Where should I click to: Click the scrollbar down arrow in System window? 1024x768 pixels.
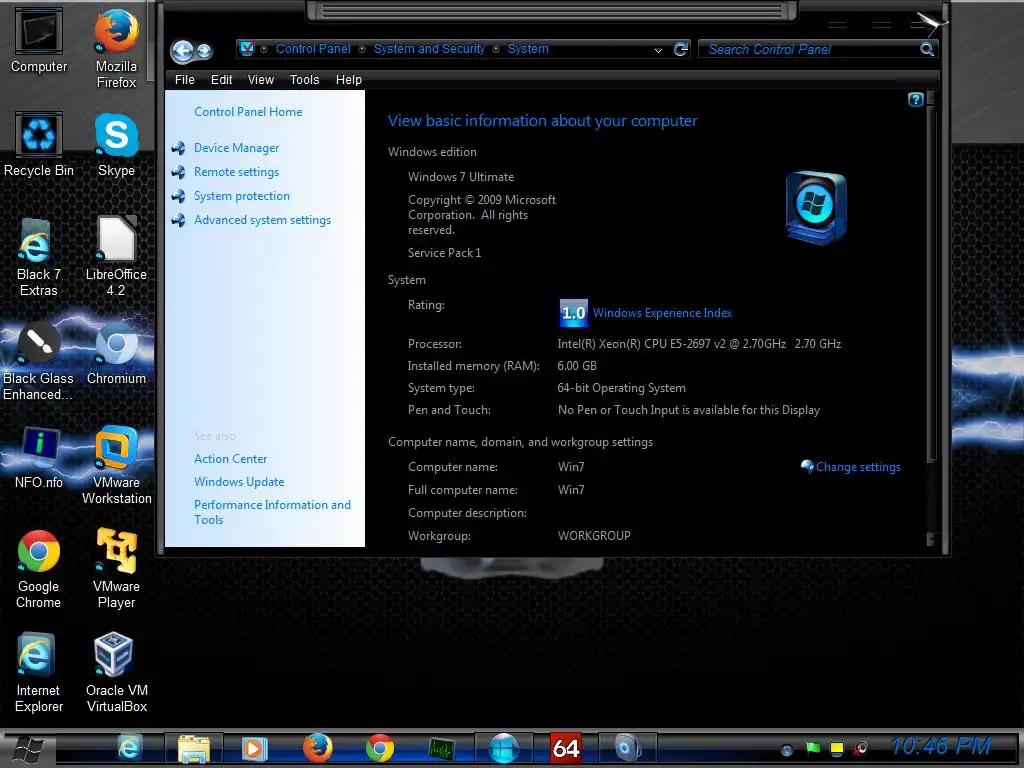(x=931, y=539)
